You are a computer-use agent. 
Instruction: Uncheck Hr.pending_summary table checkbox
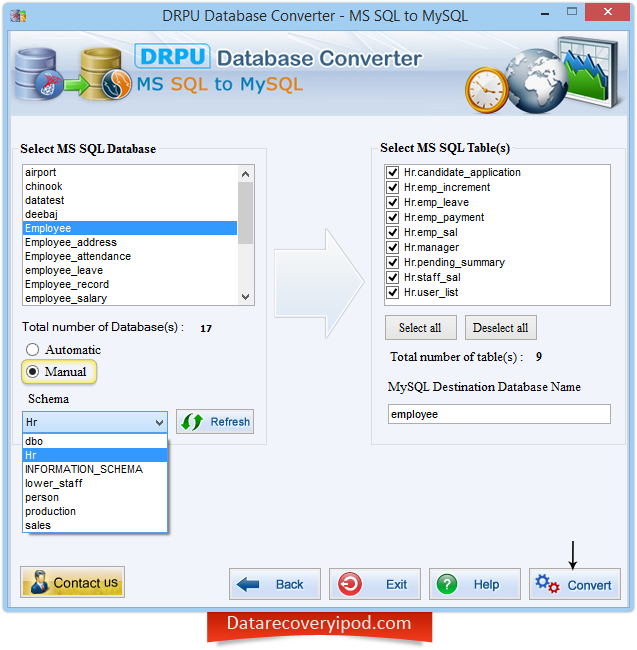[392, 262]
